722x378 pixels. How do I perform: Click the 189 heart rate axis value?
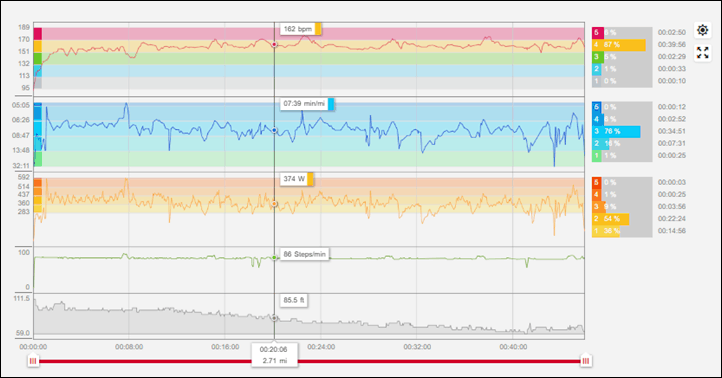pyautogui.click(x=24, y=28)
